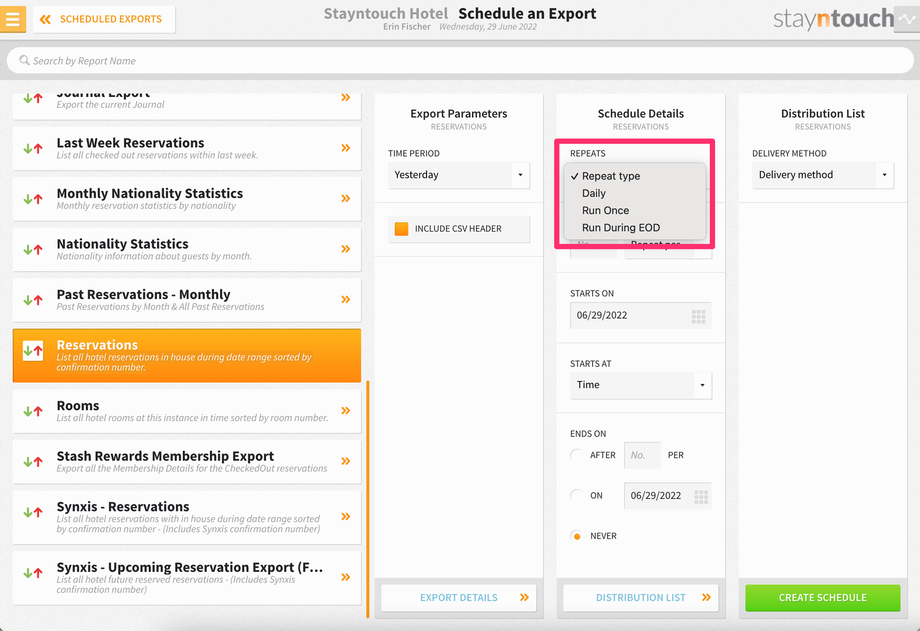Viewport: 920px width, 631px height.
Task: Select the Ends On date radio button
Action: pos(577,495)
